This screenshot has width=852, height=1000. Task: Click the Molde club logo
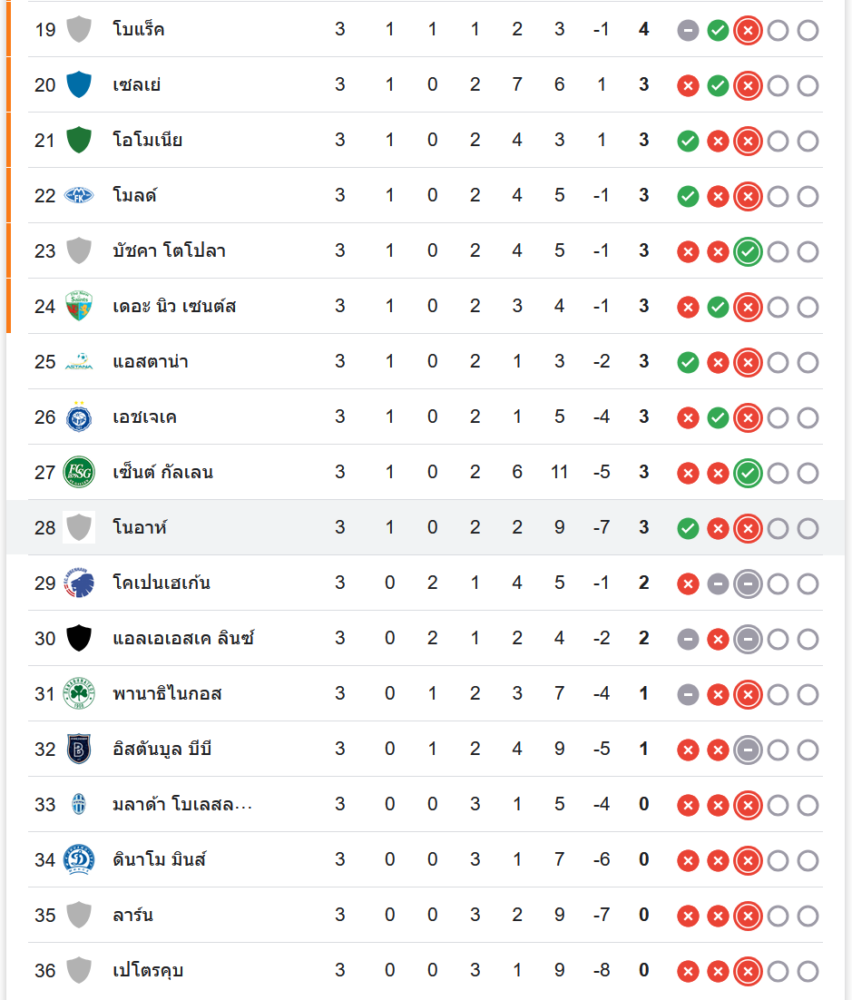click(79, 195)
